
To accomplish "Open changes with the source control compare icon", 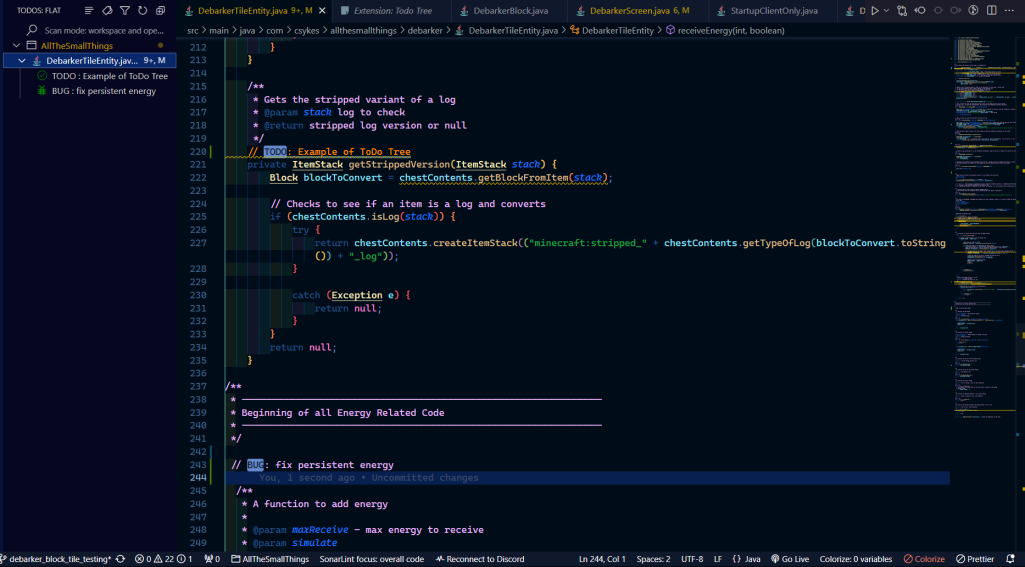I will click(902, 11).
